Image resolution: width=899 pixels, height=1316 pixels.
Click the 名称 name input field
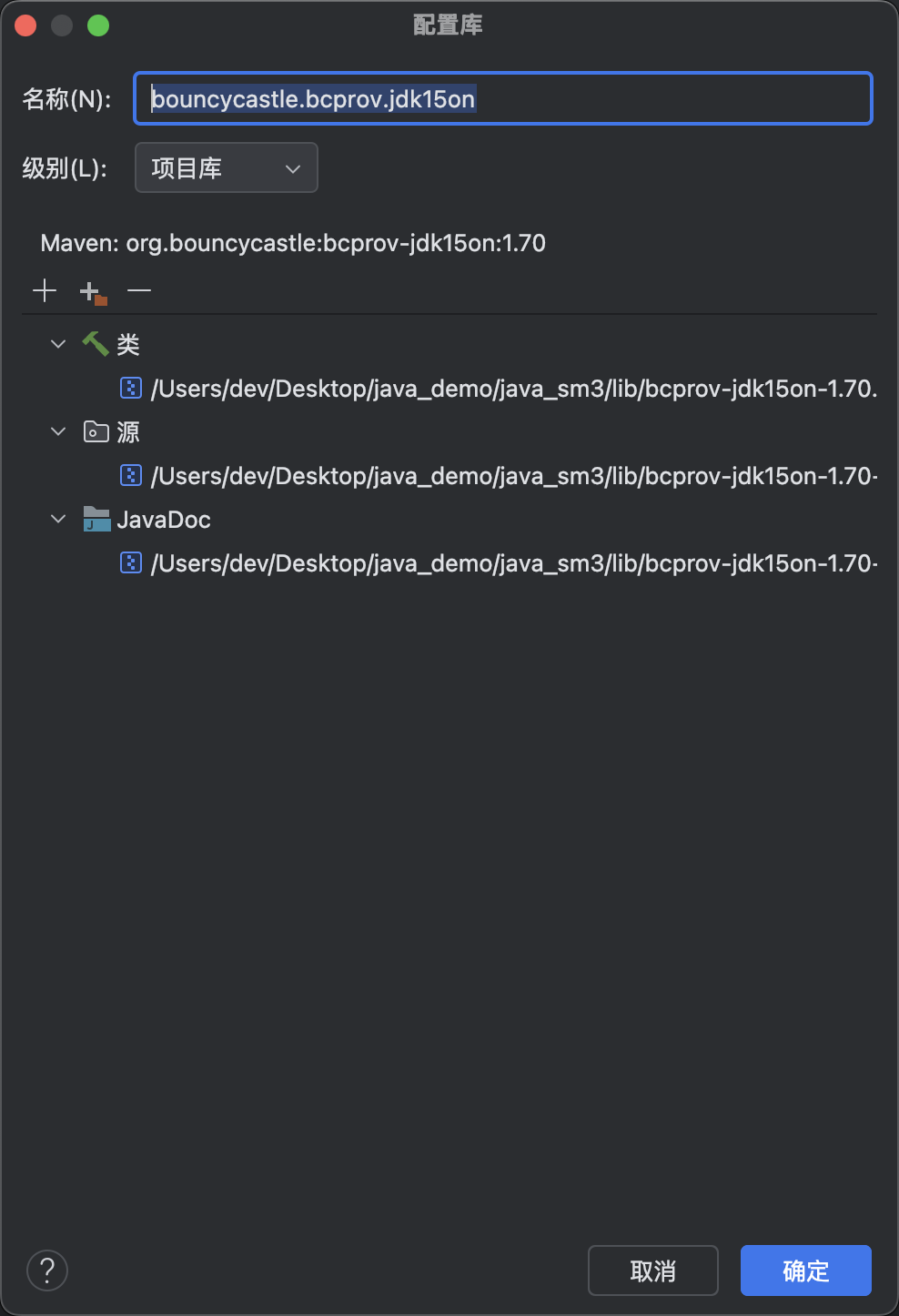click(x=503, y=98)
